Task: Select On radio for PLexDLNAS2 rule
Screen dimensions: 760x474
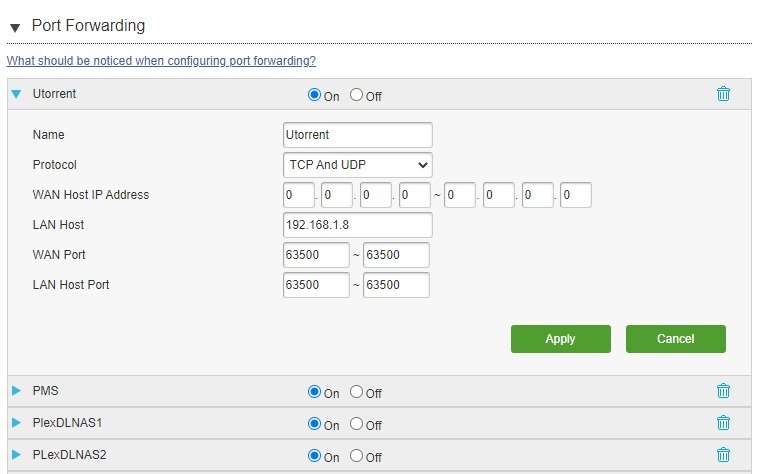Action: (x=314, y=456)
